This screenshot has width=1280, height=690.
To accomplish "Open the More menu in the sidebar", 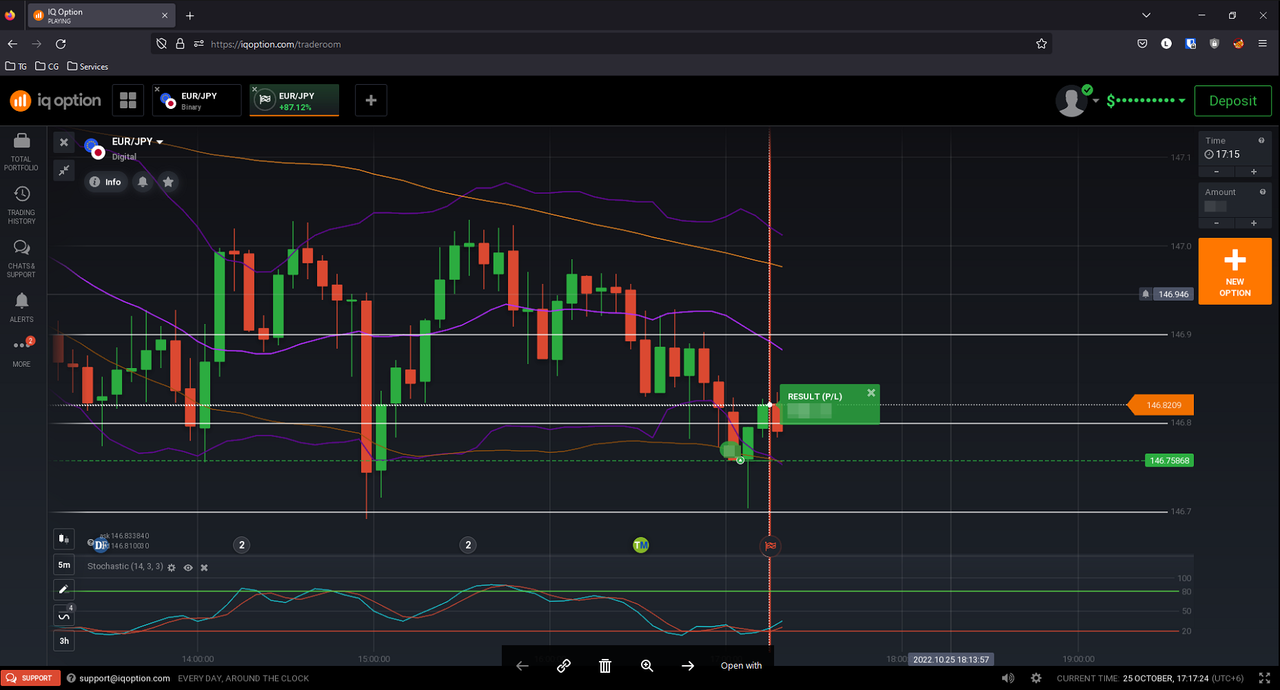I will tap(21, 351).
